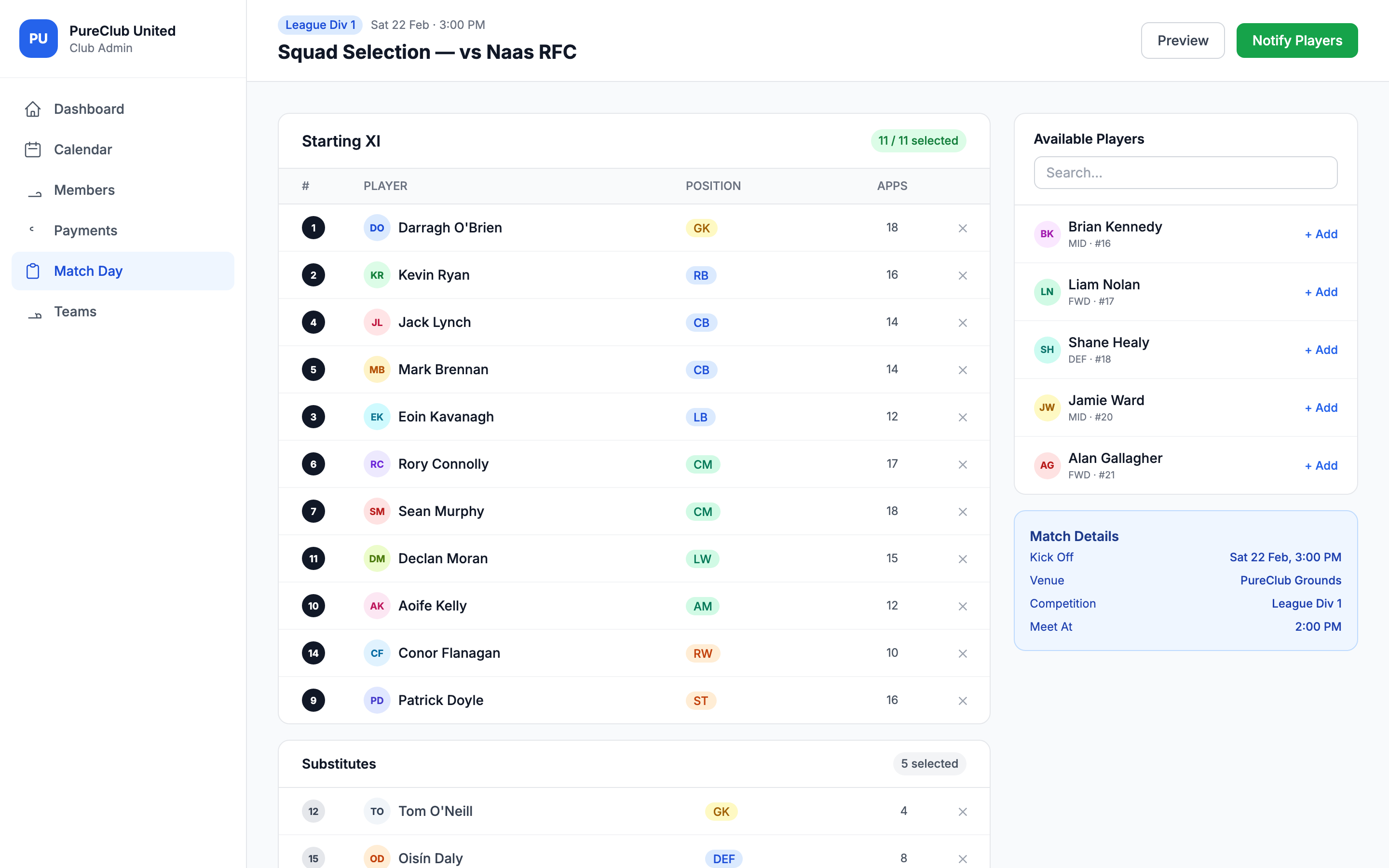Click the Preview button
The width and height of the screenshot is (1389, 868).
pyautogui.click(x=1183, y=41)
